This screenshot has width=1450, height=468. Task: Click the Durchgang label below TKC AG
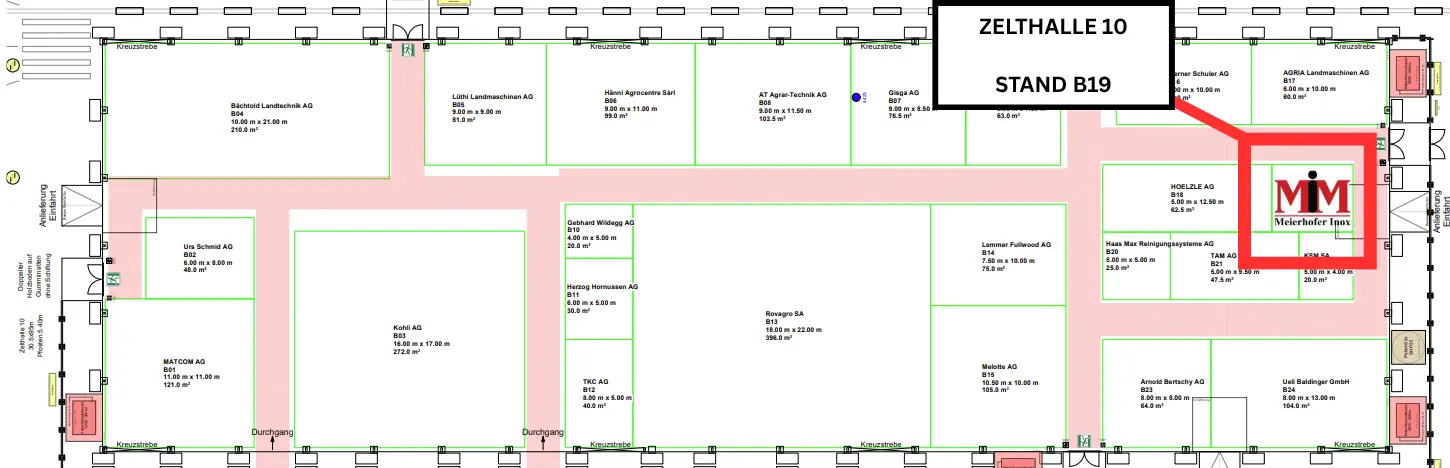coord(543,432)
